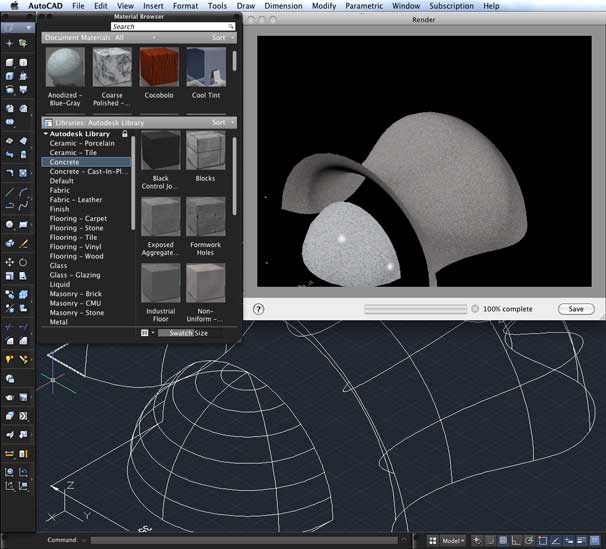Select the Extend tool icon
Viewport: 606px width, 549px height.
[23, 327]
